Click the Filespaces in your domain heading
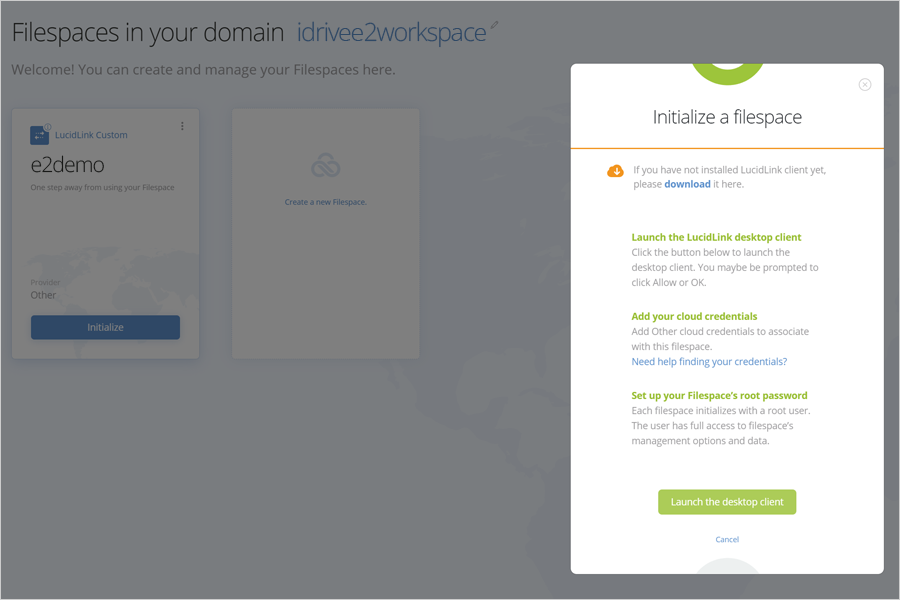The width and height of the screenshot is (900, 600). (148, 33)
